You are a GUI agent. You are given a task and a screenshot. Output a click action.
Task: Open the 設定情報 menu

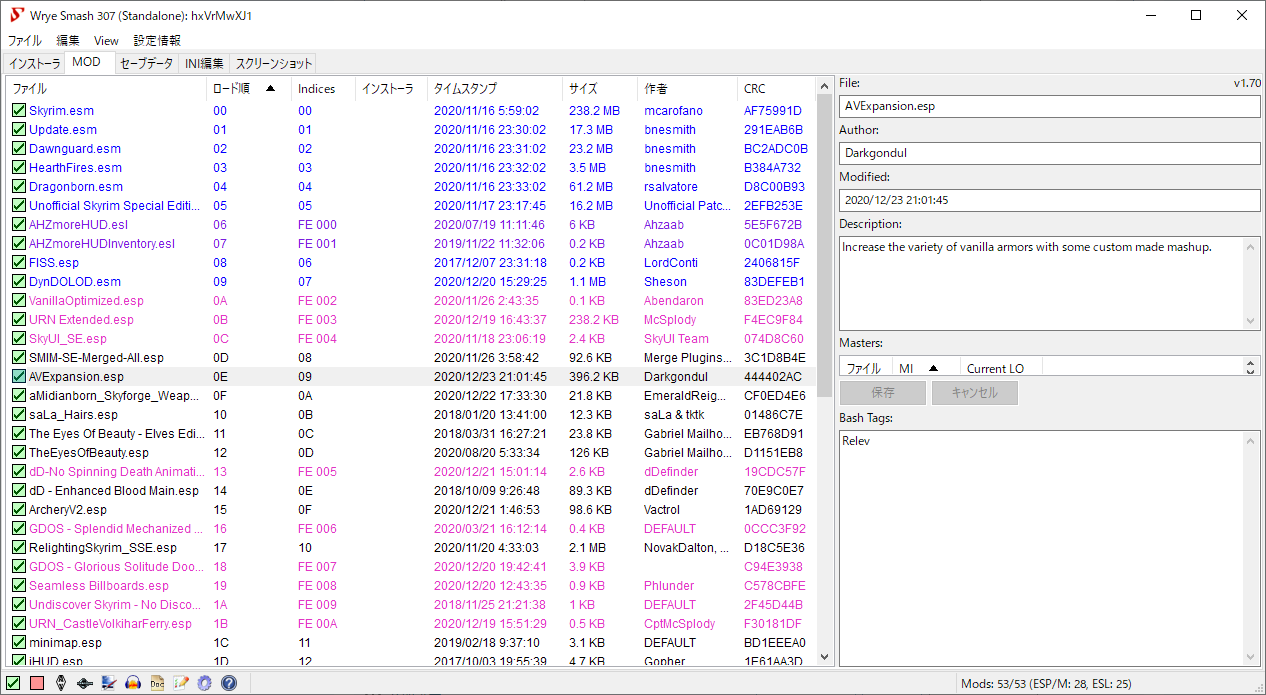(157, 41)
